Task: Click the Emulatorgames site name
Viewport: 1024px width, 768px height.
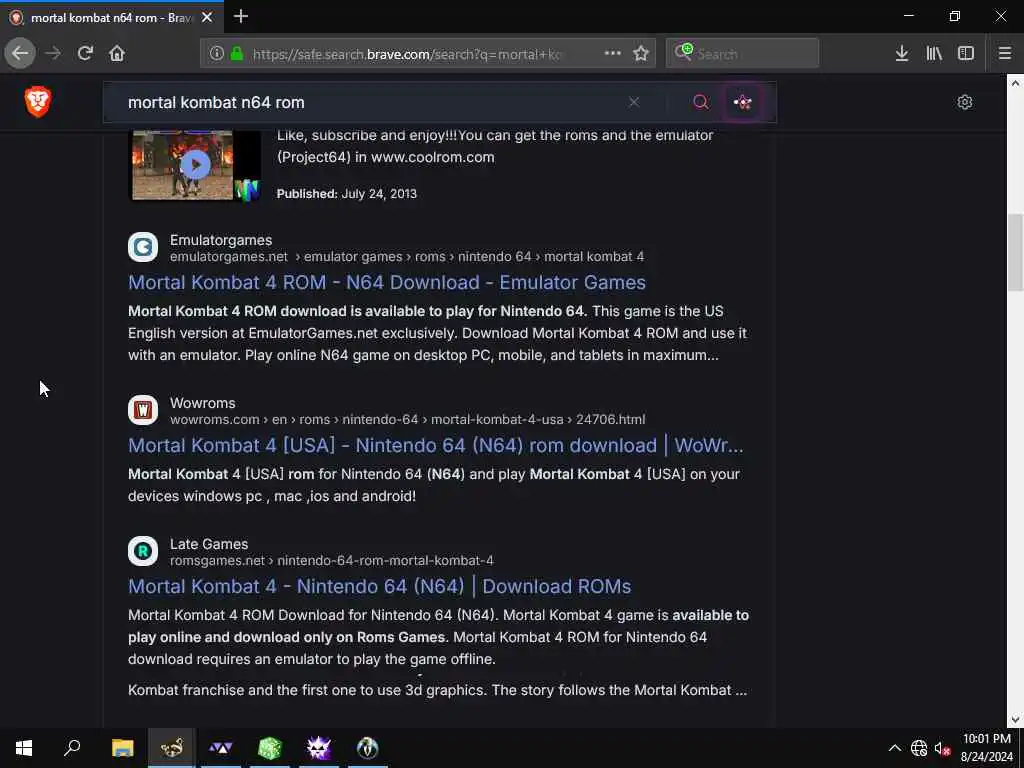Action: pos(221,240)
